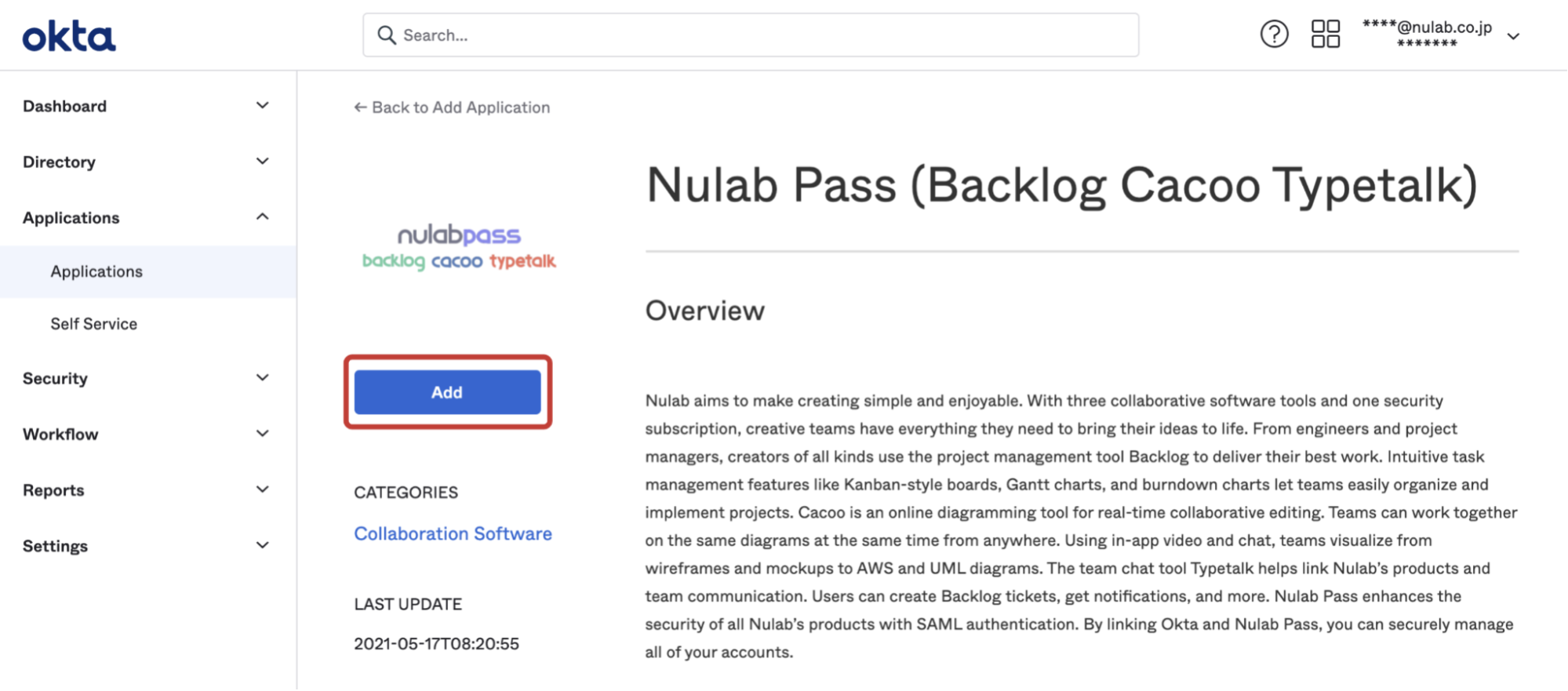Focus the Search input field
The height and width of the screenshot is (691, 1568).
[751, 35]
